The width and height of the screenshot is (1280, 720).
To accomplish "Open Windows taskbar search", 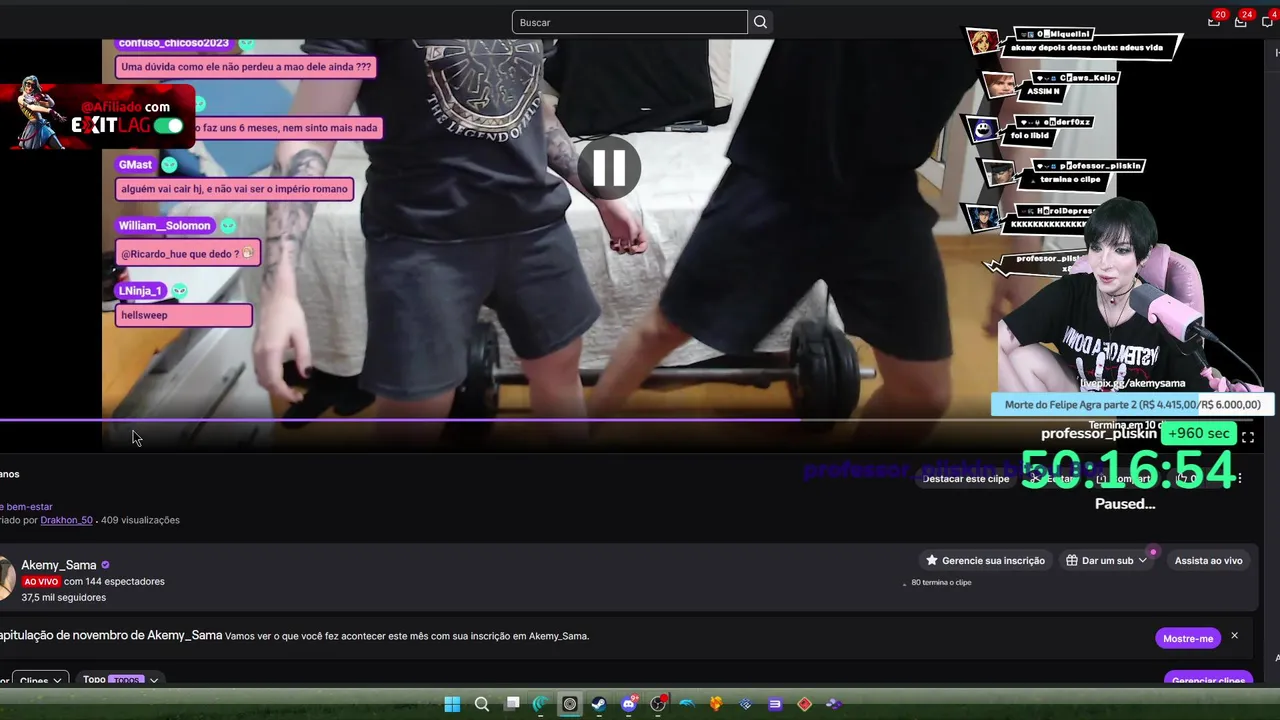I will click(x=482, y=704).
